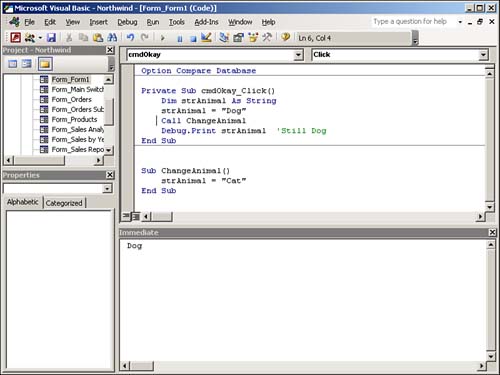This screenshot has width=500, height=375.
Task: Open the Add-Ins menu
Action: (206, 22)
